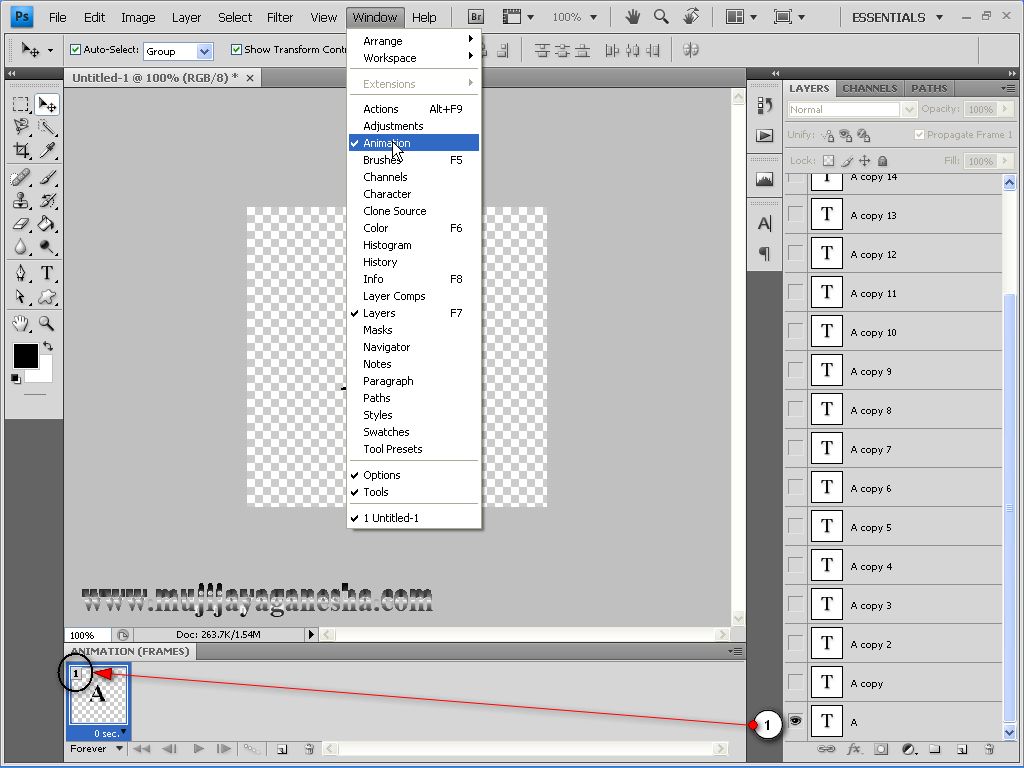Select the Path Selection tool

click(x=21, y=297)
